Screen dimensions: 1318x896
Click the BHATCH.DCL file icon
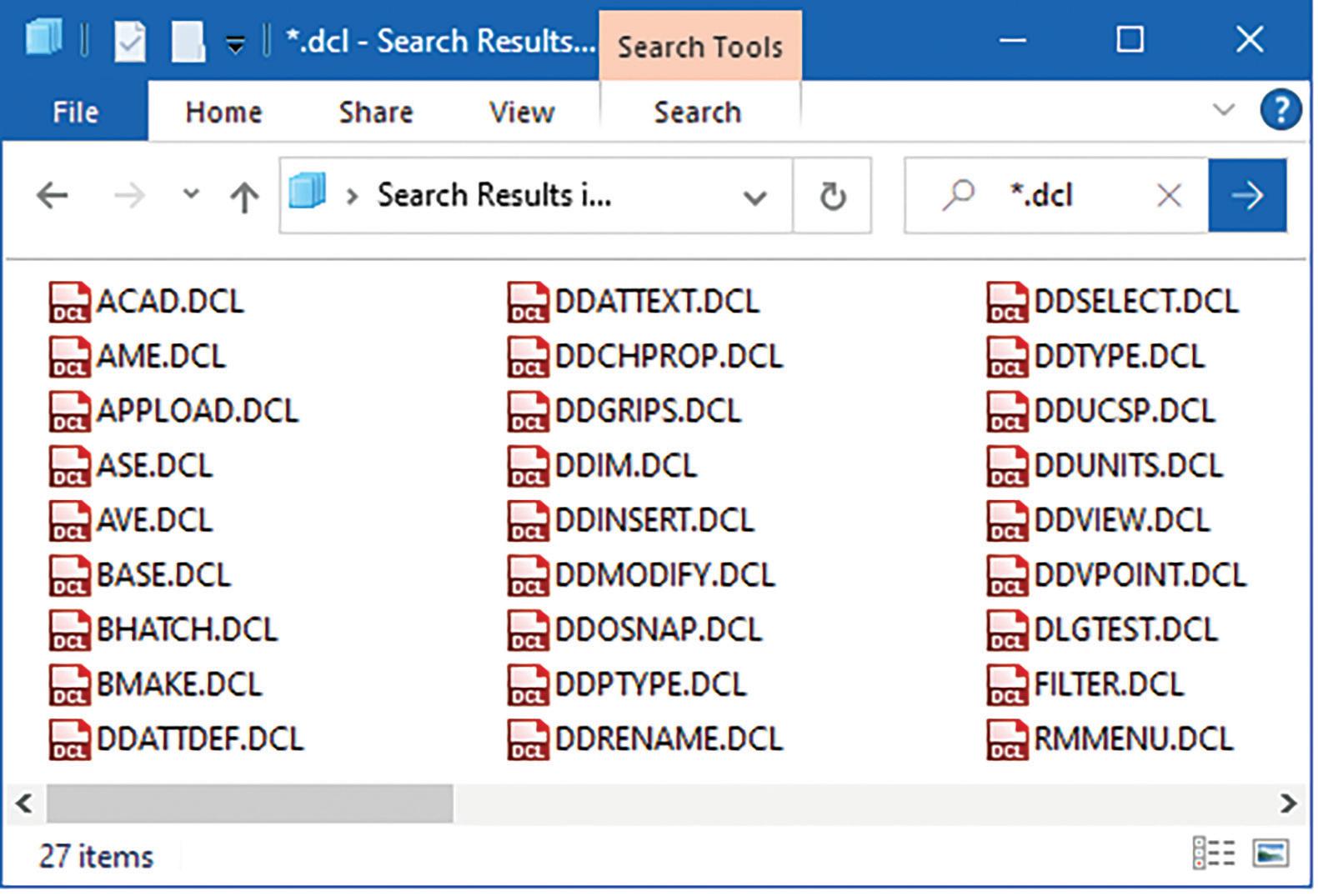tap(70, 630)
